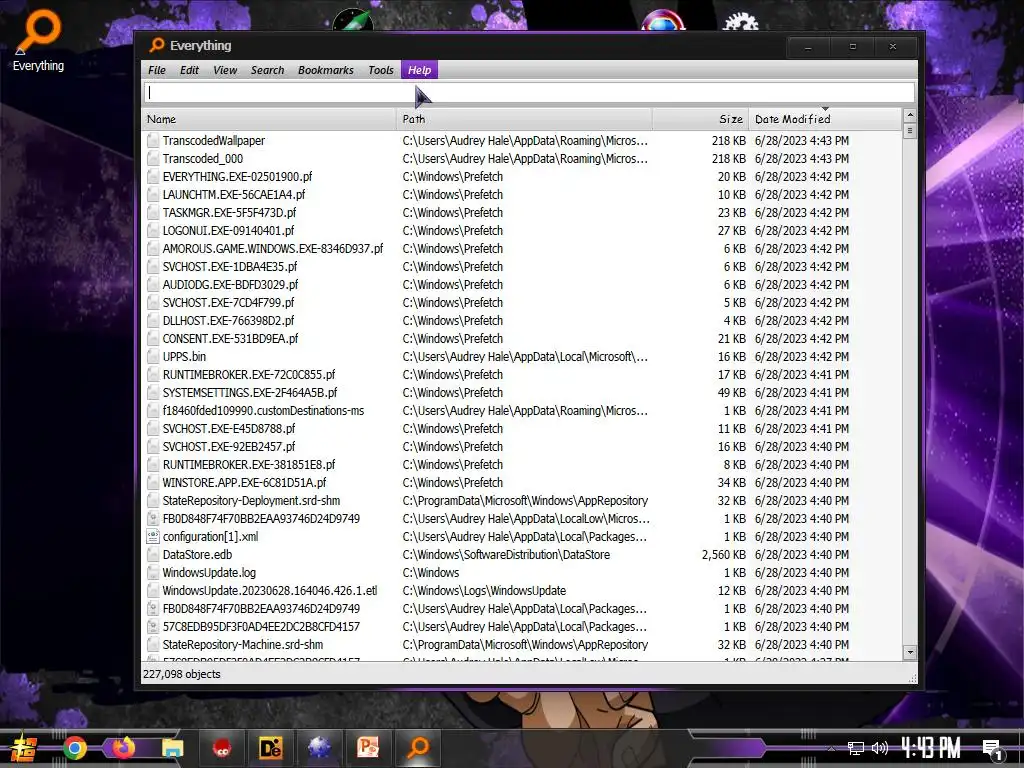Open the De application on the taskbar
The width and height of the screenshot is (1024, 768).
270,748
